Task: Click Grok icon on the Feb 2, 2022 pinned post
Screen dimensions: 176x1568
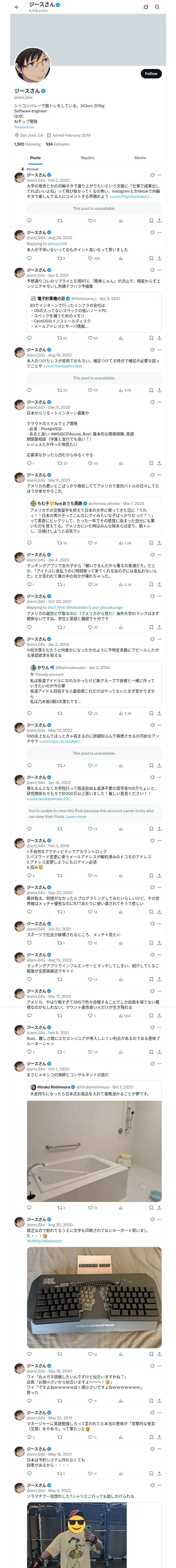Action: point(152,175)
